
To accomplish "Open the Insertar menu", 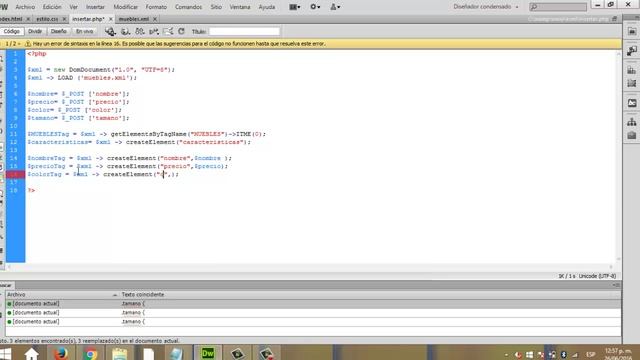I will point(95,7).
